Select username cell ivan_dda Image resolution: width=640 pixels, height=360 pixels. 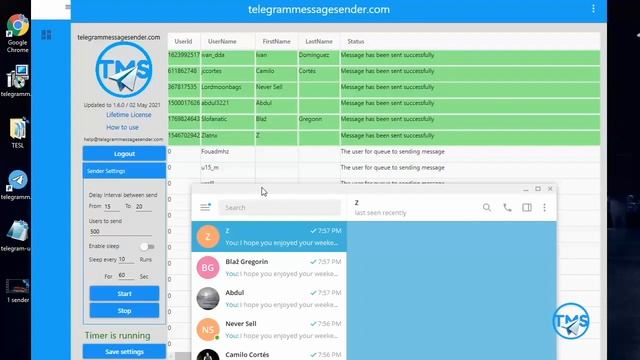pyautogui.click(x=227, y=58)
